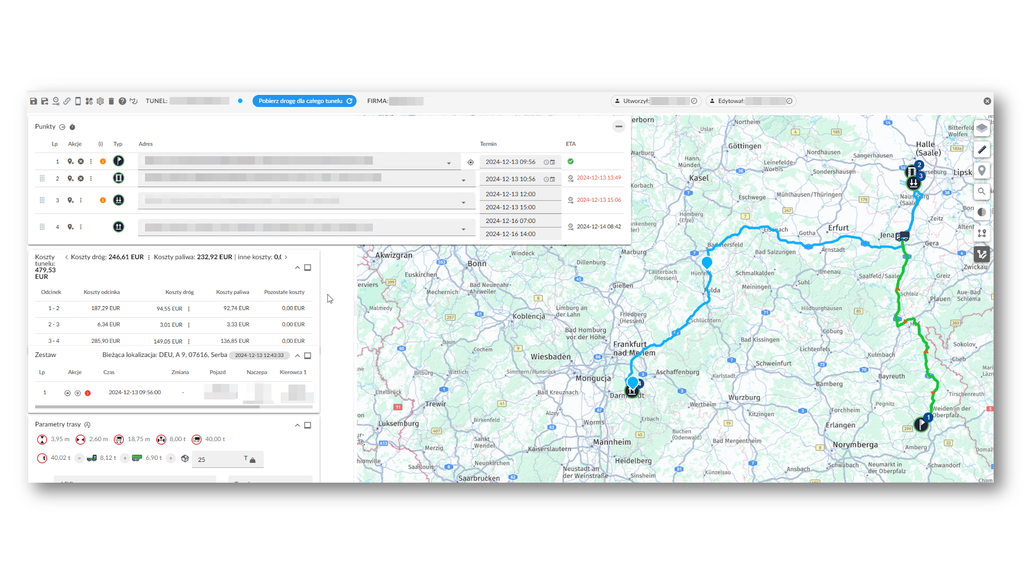Click the target crosshair icon in row 1
This screenshot has height=576, width=1024.
pos(470,162)
